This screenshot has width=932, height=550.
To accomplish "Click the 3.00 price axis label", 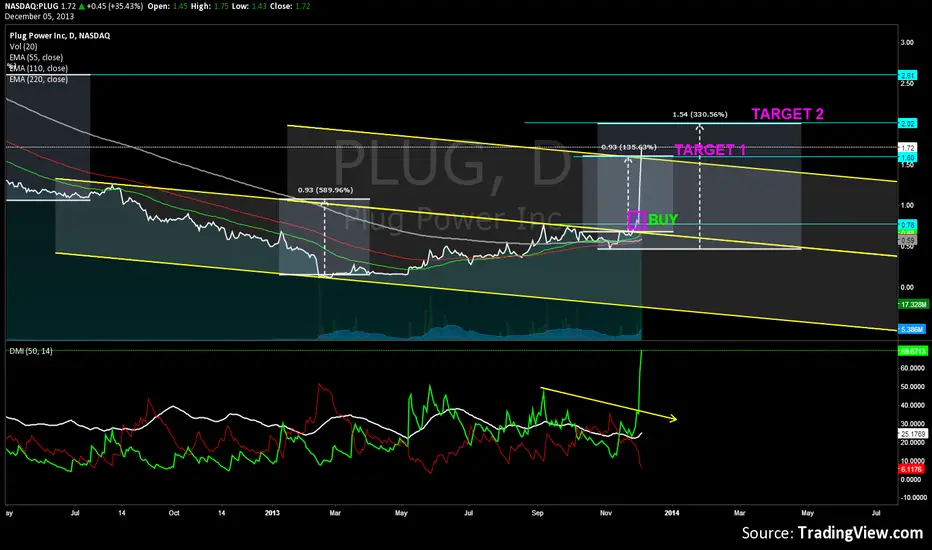I will point(907,43).
